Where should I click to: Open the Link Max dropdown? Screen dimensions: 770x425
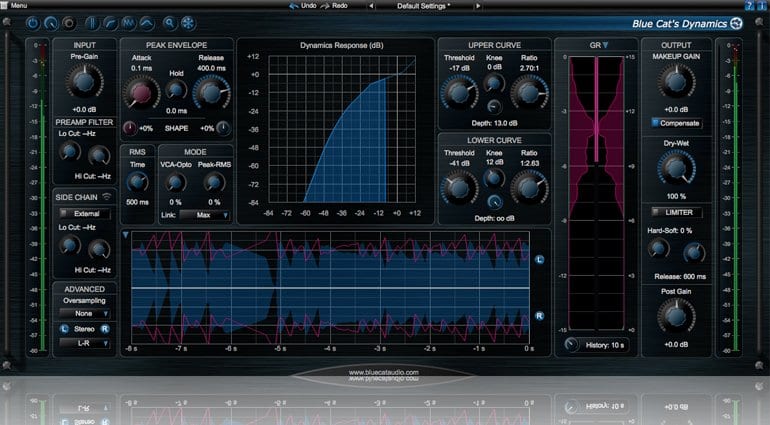click(205, 215)
